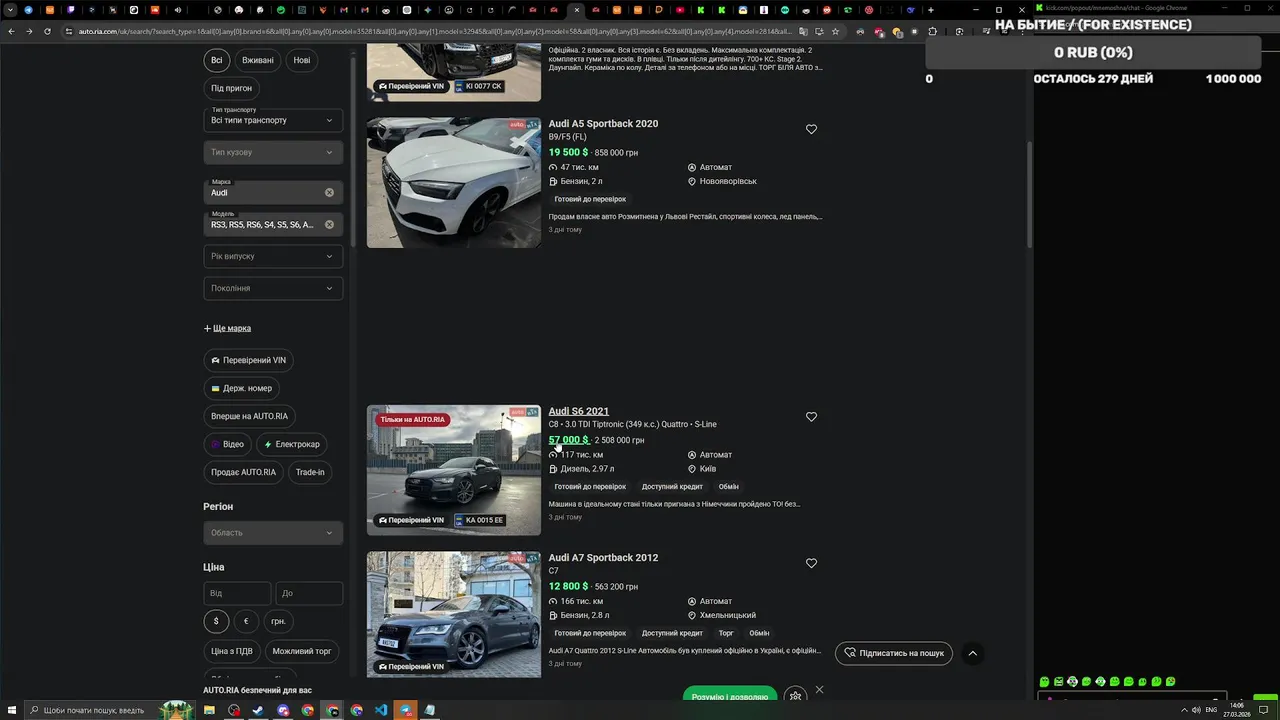Open the white Audi A5 photo

pos(454,183)
